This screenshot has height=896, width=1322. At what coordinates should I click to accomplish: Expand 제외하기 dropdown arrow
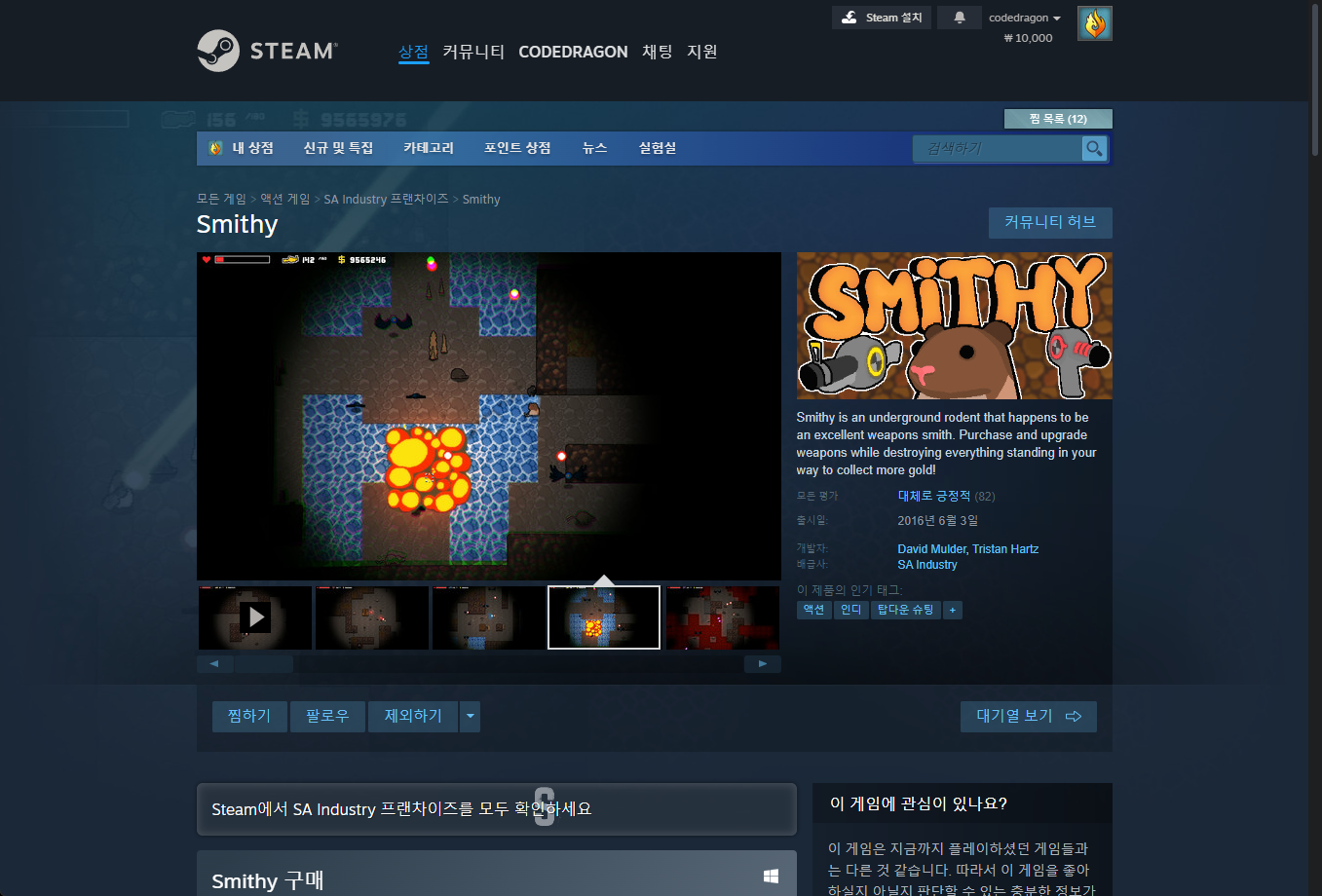click(x=471, y=717)
